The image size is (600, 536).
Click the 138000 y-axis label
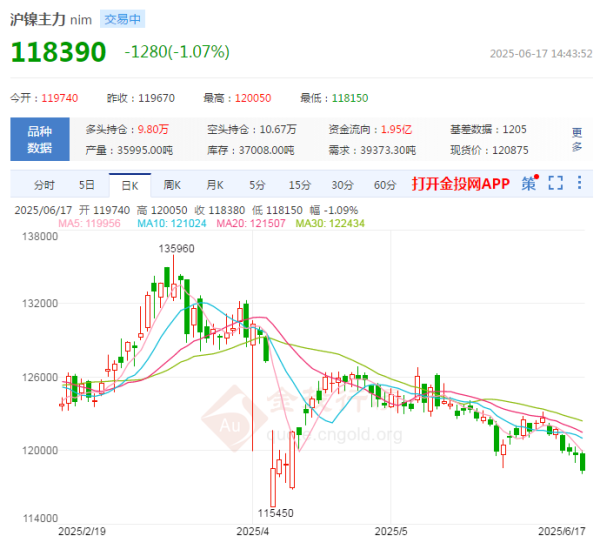point(40,236)
